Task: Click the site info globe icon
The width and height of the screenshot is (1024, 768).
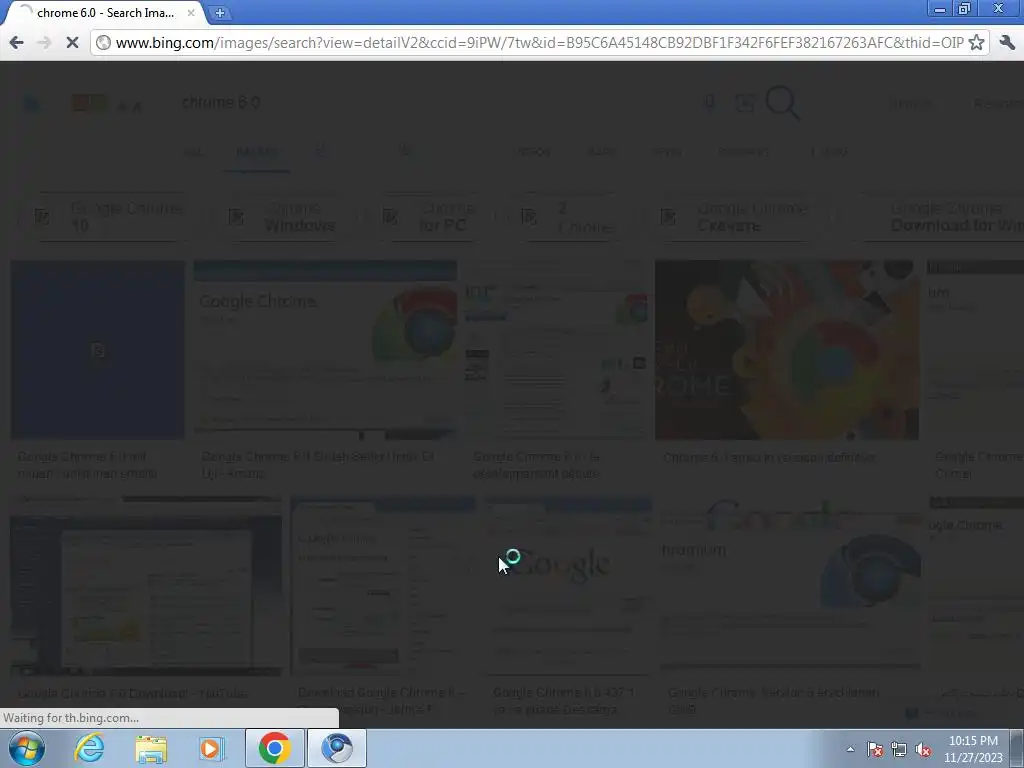Action: pyautogui.click(x=103, y=43)
